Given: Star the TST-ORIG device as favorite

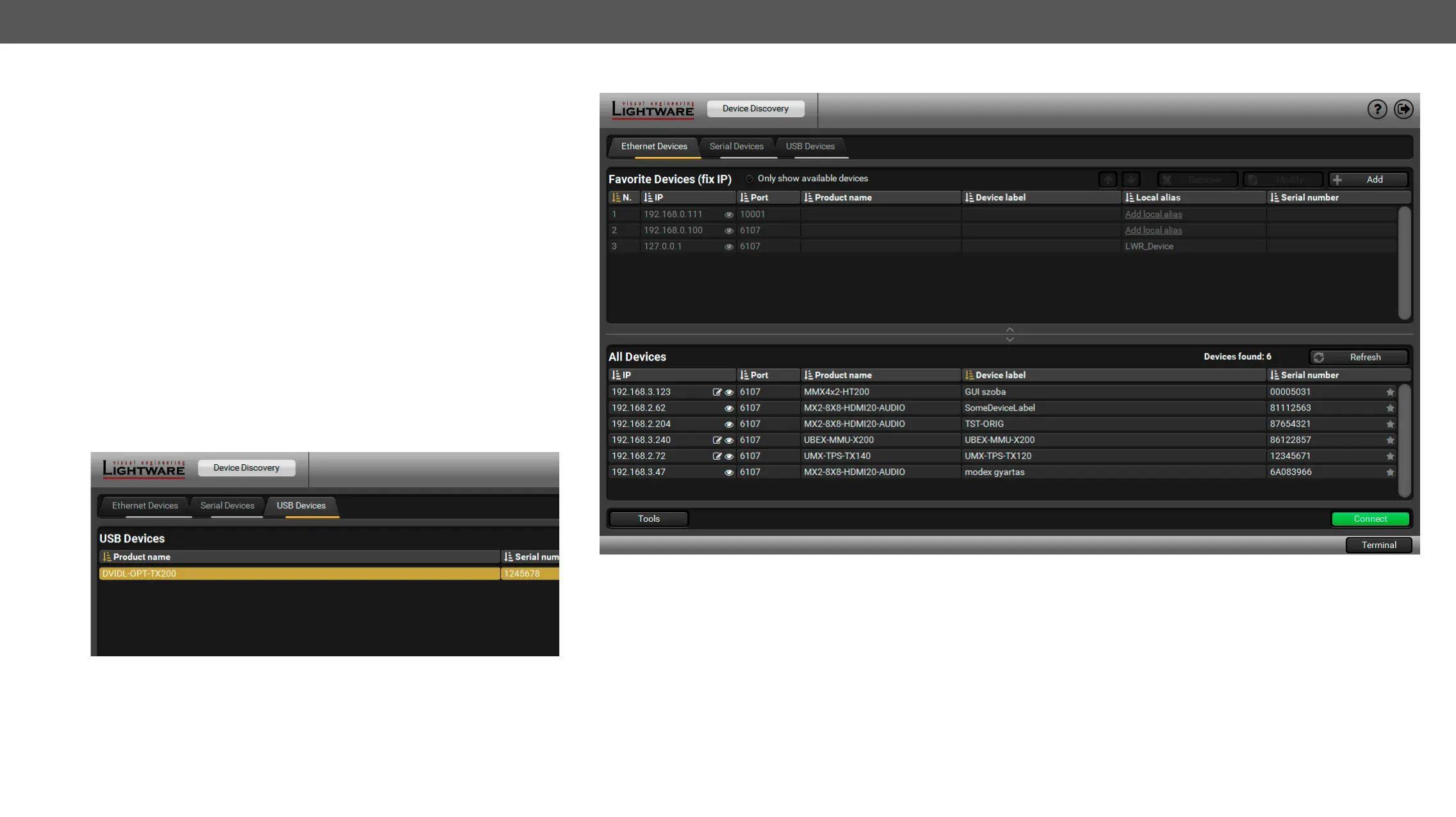Looking at the screenshot, I should 1390,424.
